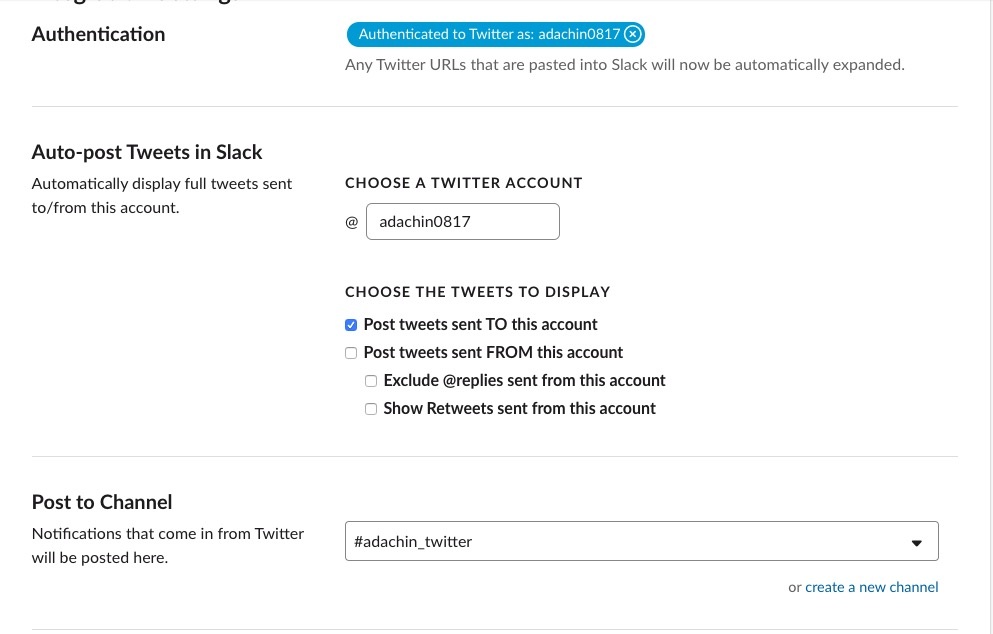Click "Post tweets sent TO this account" label
This screenshot has width=993, height=634.
(480, 325)
